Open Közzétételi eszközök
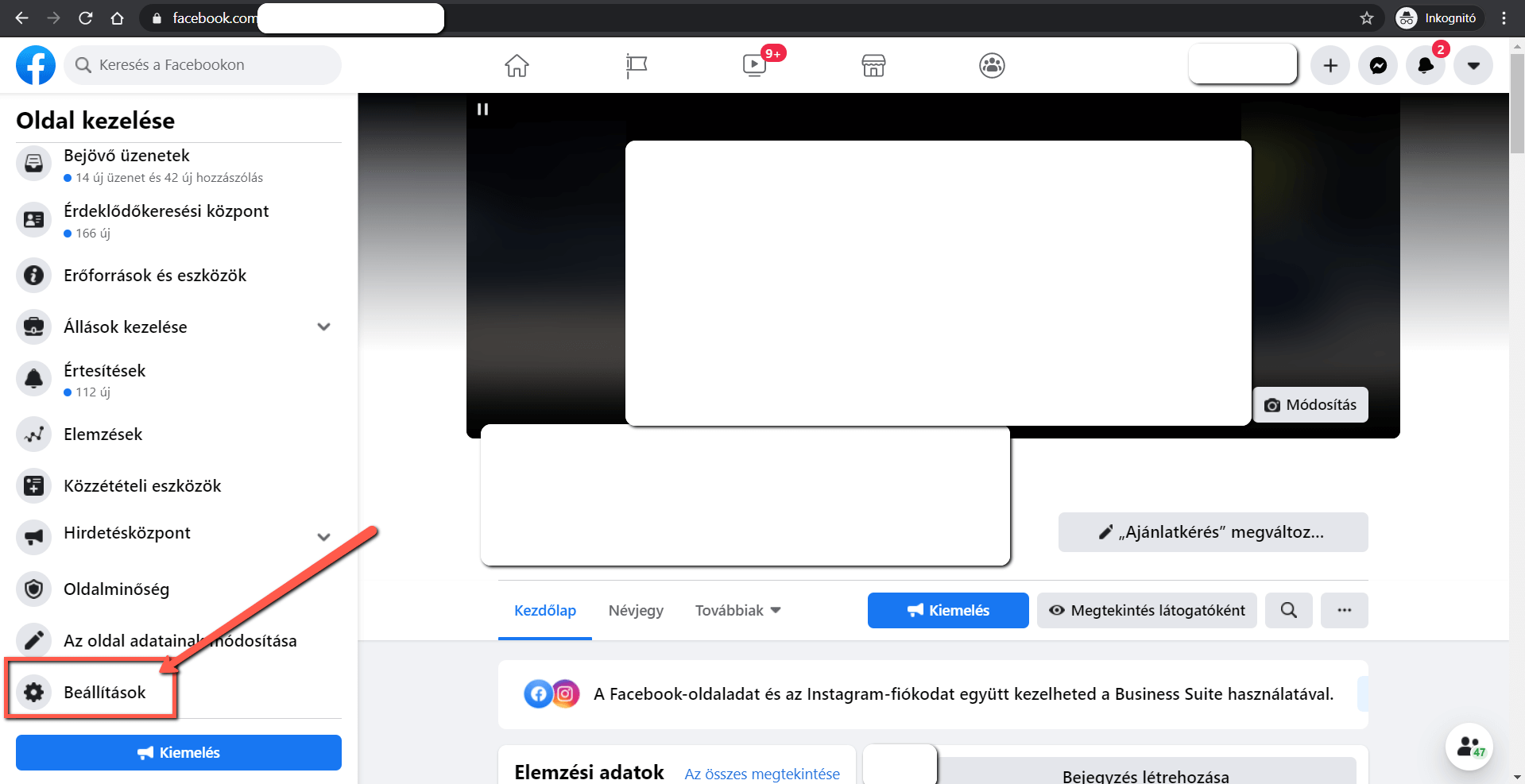Viewport: 1525px width, 784px height. [179, 485]
